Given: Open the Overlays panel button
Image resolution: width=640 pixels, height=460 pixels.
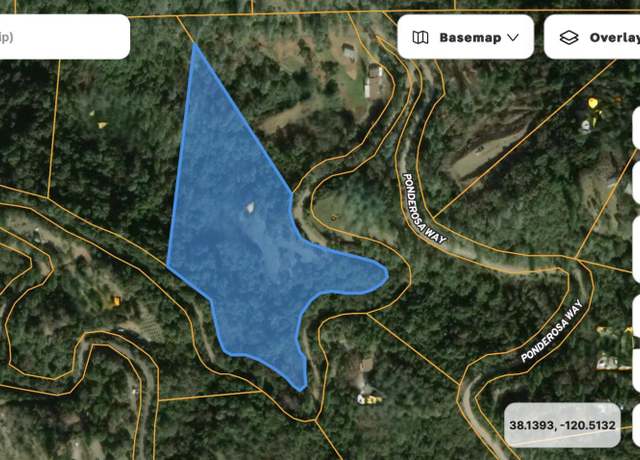Looking at the screenshot, I should click(x=592, y=37).
